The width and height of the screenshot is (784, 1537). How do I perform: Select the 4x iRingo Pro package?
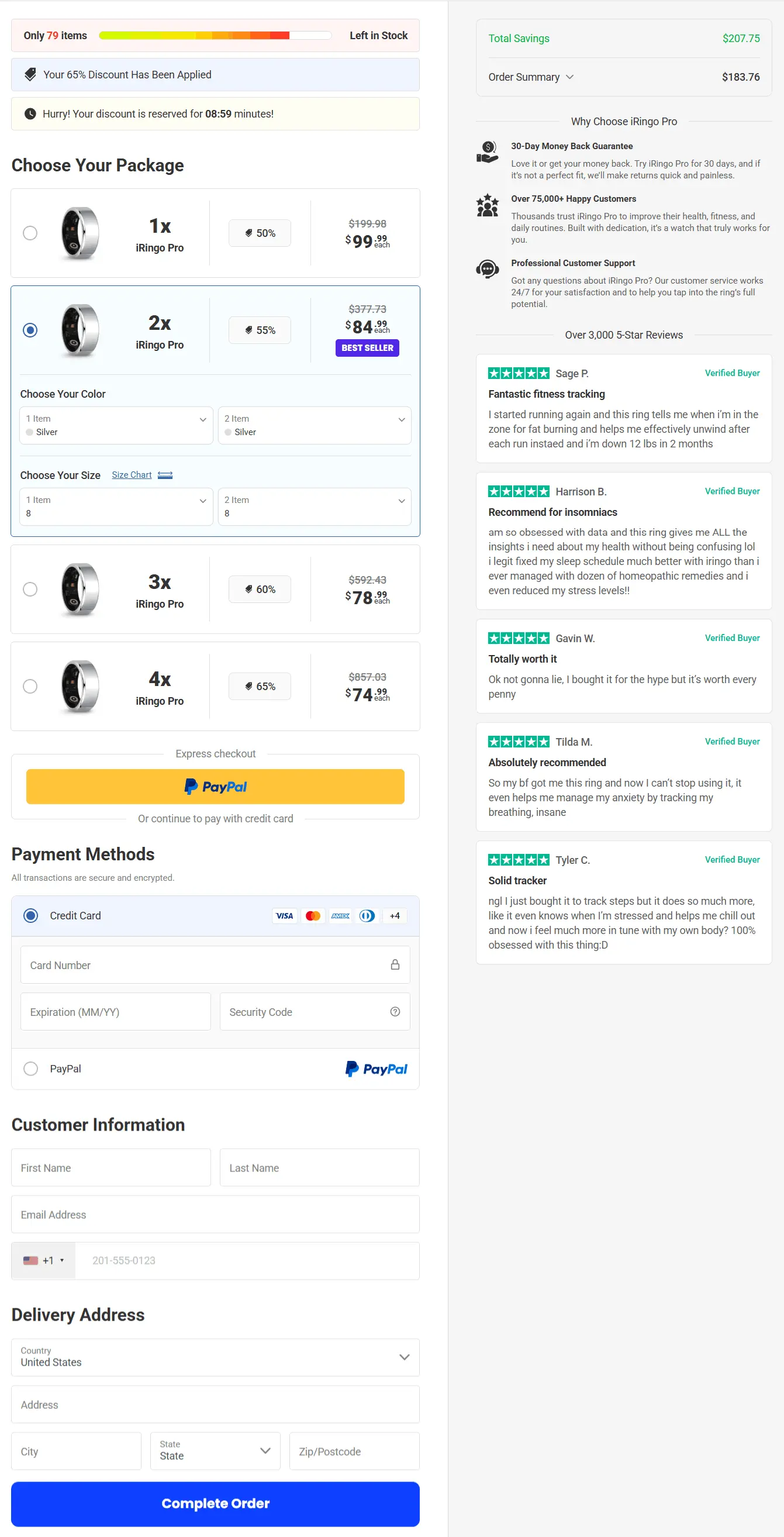pos(30,686)
